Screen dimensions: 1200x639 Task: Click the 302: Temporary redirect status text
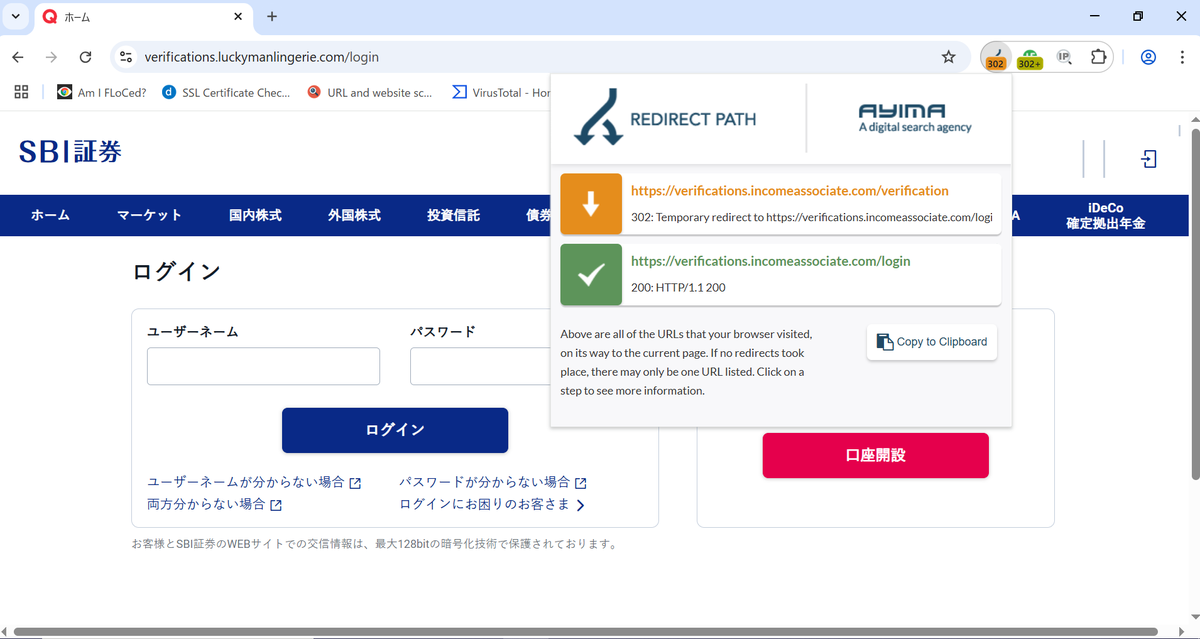click(x=811, y=217)
